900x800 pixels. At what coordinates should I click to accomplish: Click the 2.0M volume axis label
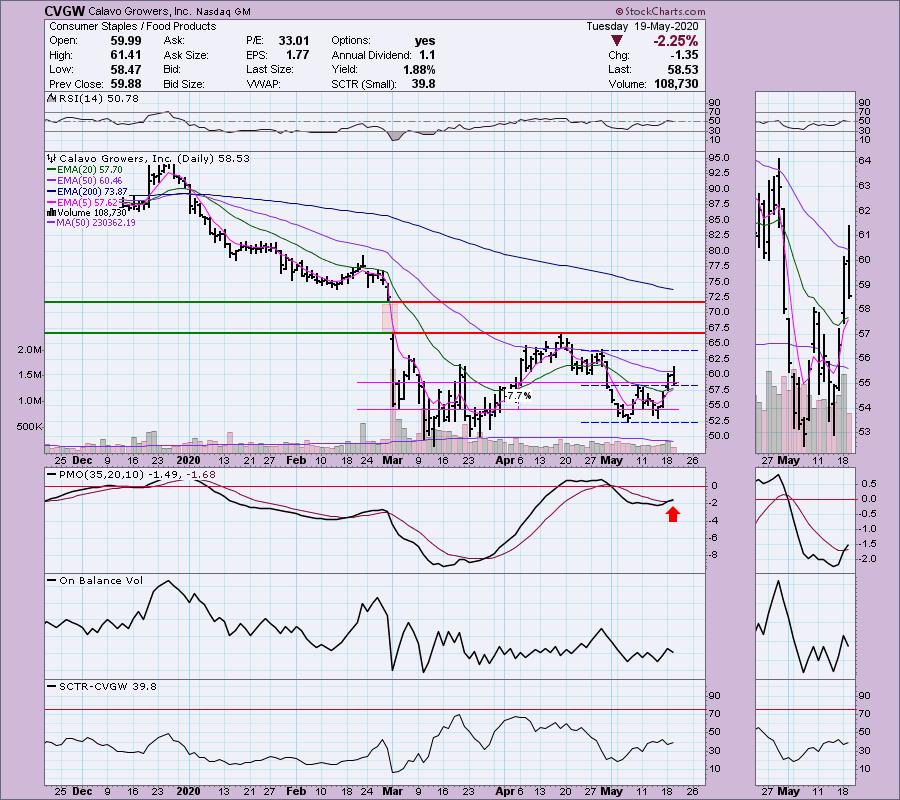29,349
